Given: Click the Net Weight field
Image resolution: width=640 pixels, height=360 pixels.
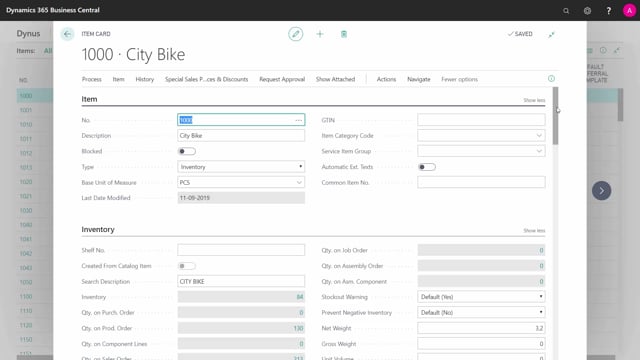Looking at the screenshot, I should pos(481,328).
